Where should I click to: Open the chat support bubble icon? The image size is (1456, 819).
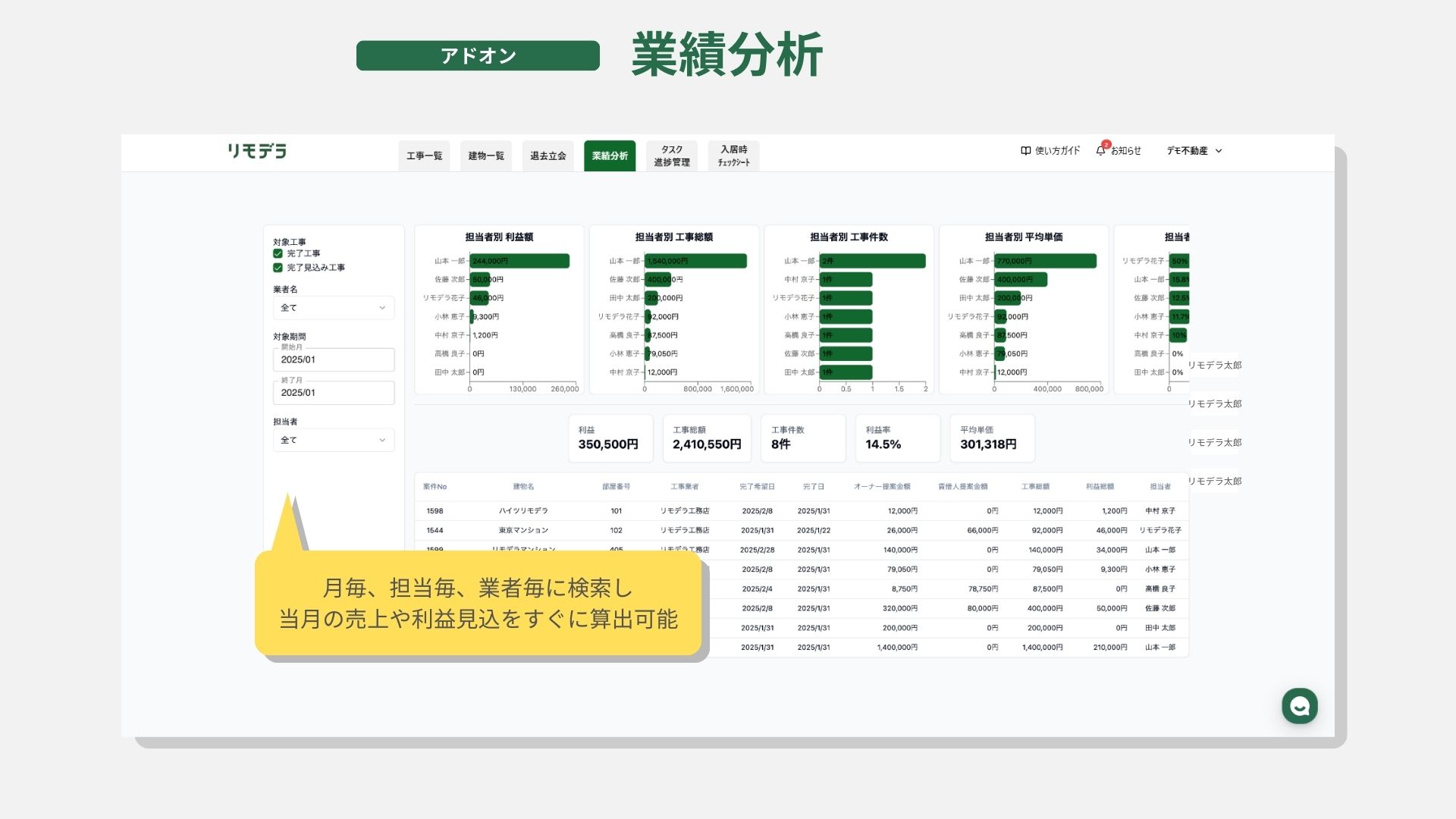(x=1299, y=706)
